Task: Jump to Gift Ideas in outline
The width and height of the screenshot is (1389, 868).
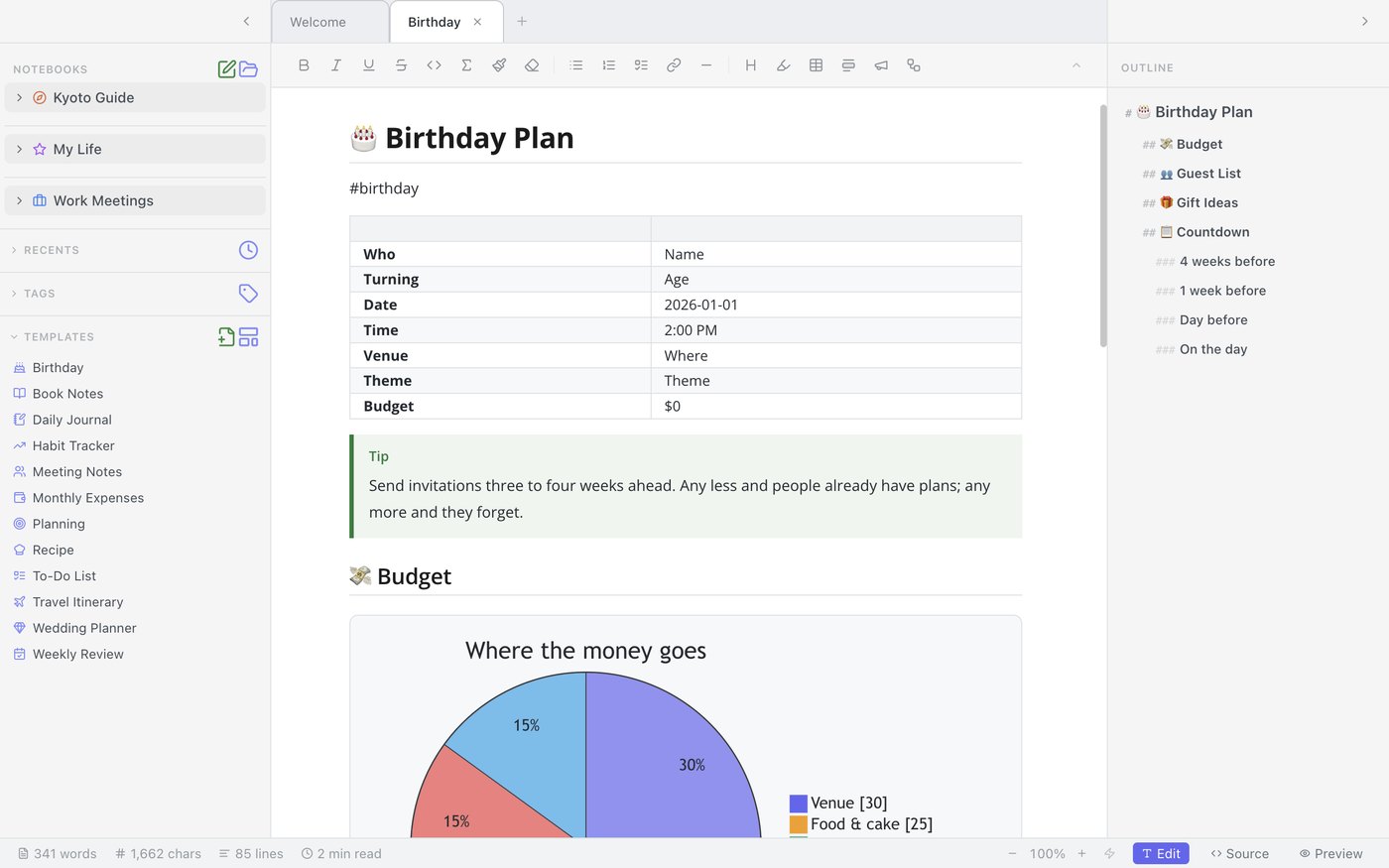Action: coord(1206,202)
